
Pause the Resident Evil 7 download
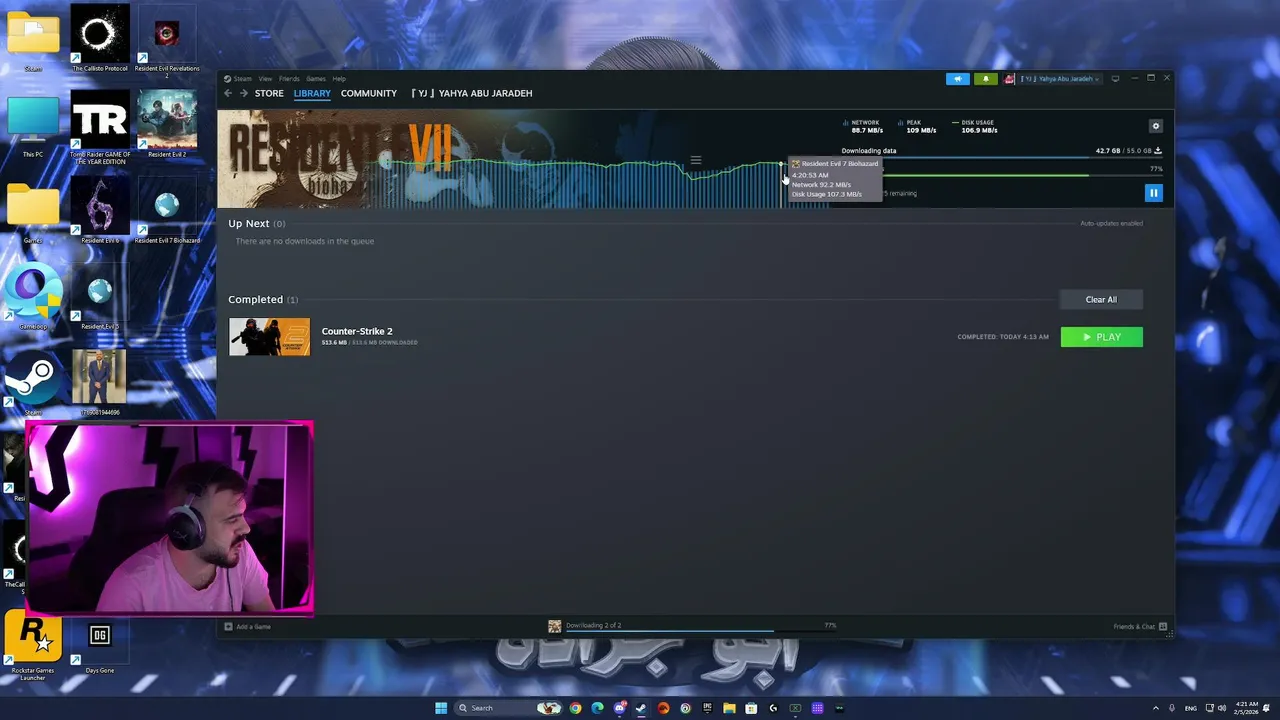coord(1153,193)
